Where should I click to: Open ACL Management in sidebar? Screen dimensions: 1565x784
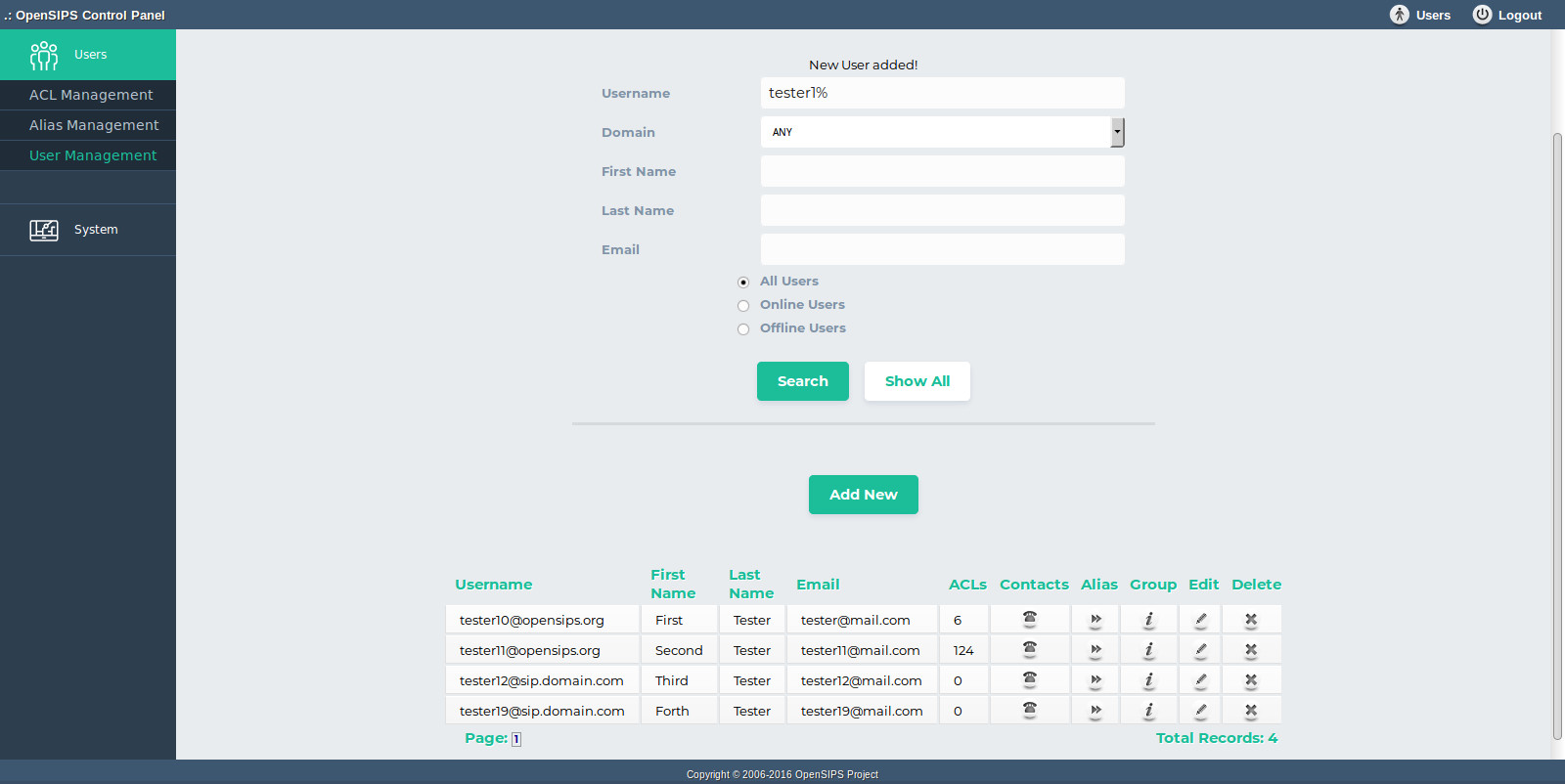click(88, 95)
